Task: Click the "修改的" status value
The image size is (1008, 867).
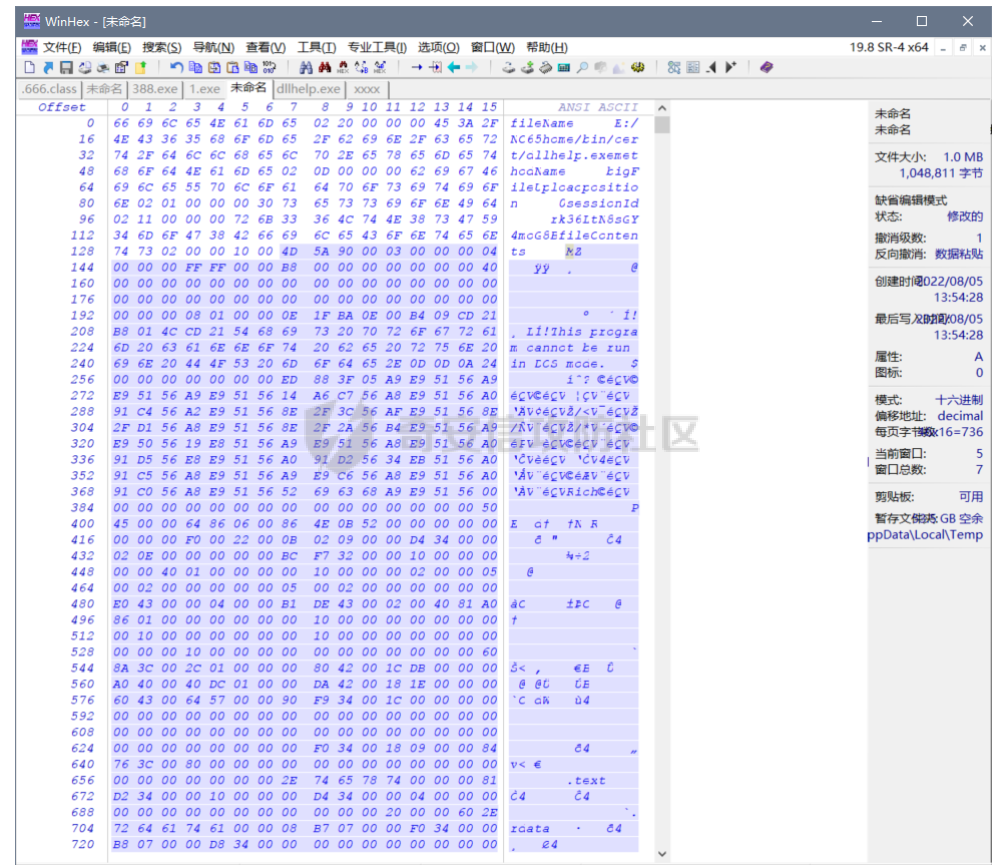Action: pyautogui.click(x=965, y=217)
